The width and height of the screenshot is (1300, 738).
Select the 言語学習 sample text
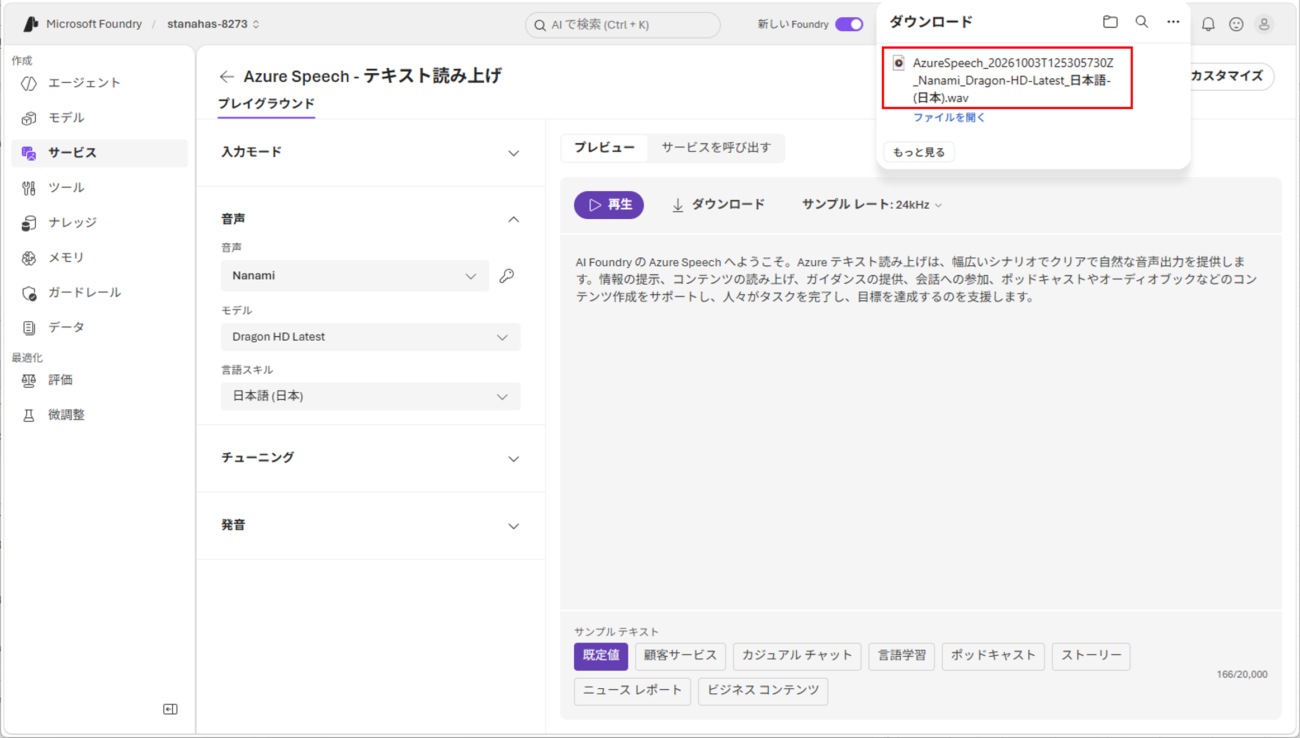(x=902, y=656)
